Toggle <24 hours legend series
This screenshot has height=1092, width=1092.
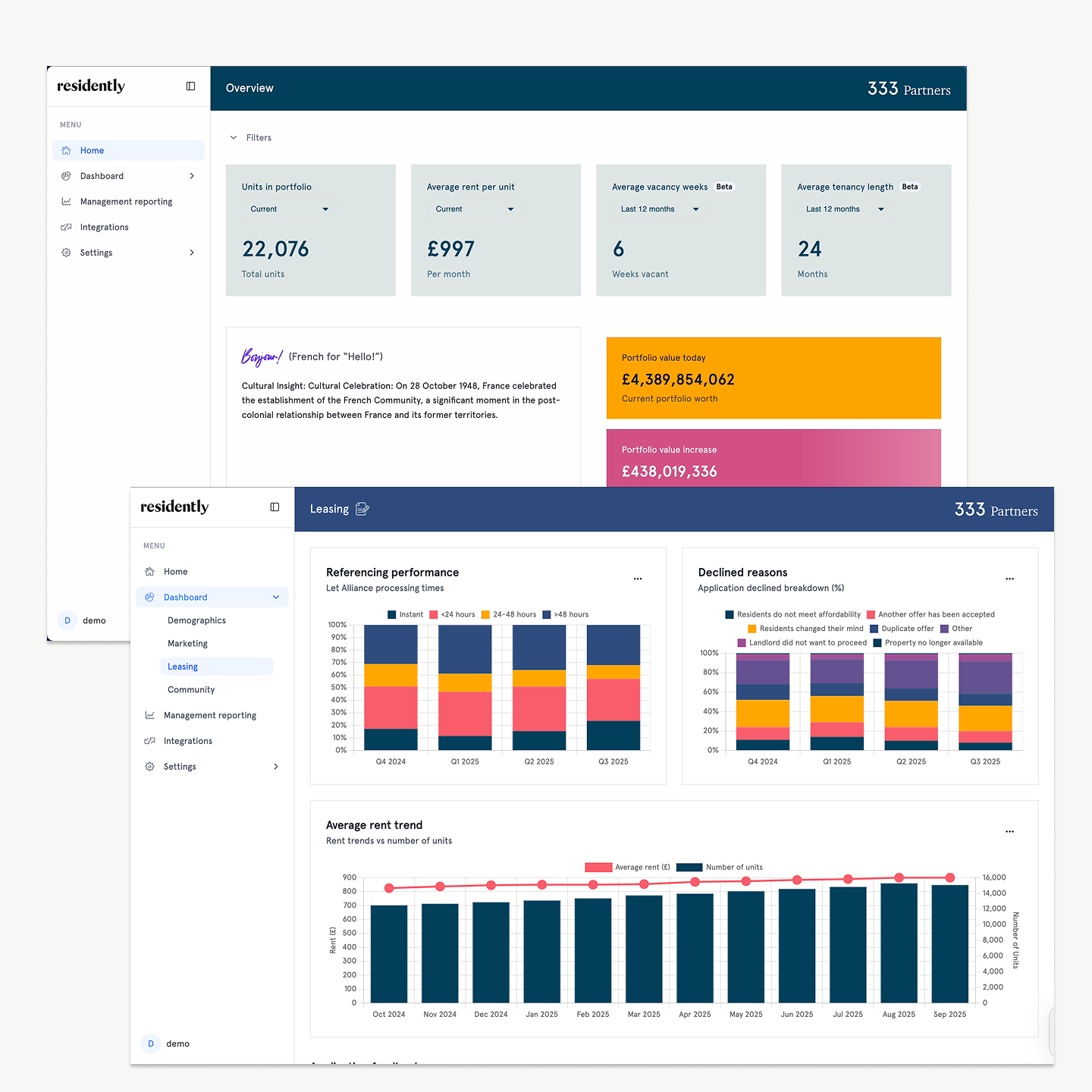(x=452, y=615)
